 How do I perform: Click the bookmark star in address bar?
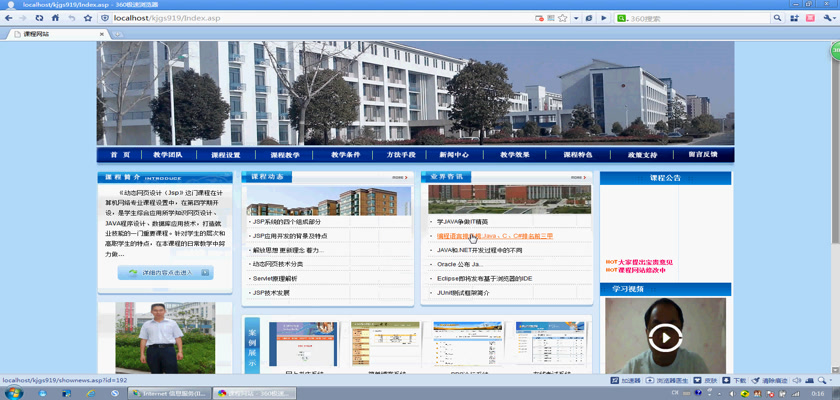point(563,18)
